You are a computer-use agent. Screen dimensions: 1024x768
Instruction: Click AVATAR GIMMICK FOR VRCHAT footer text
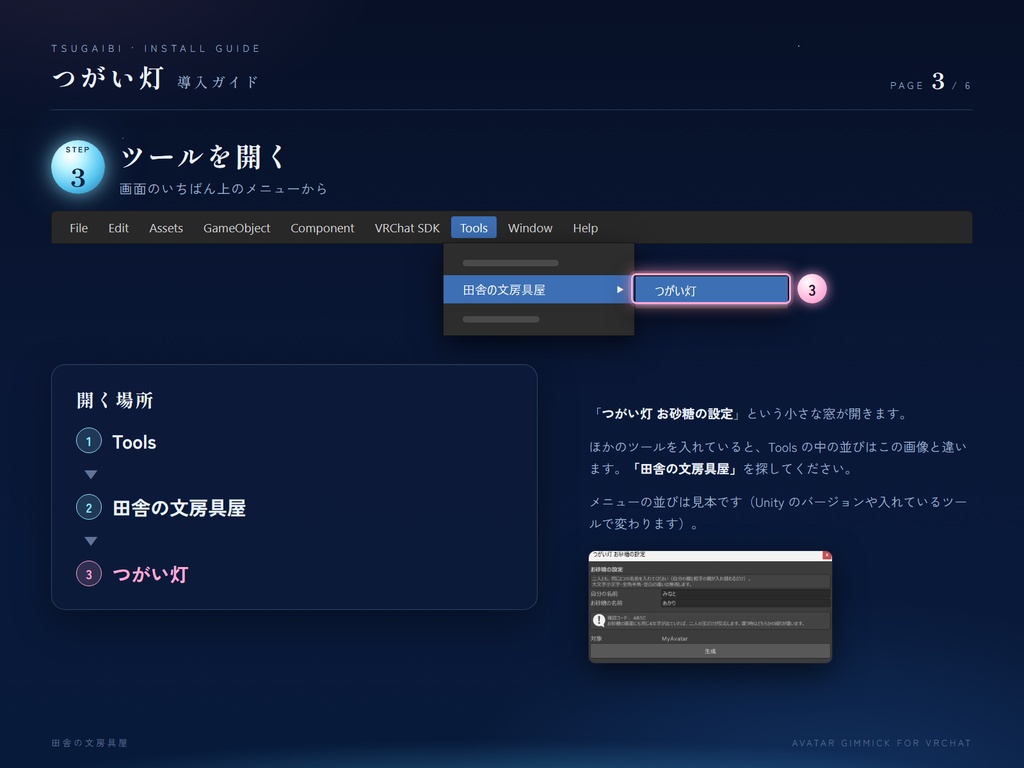[x=882, y=743]
